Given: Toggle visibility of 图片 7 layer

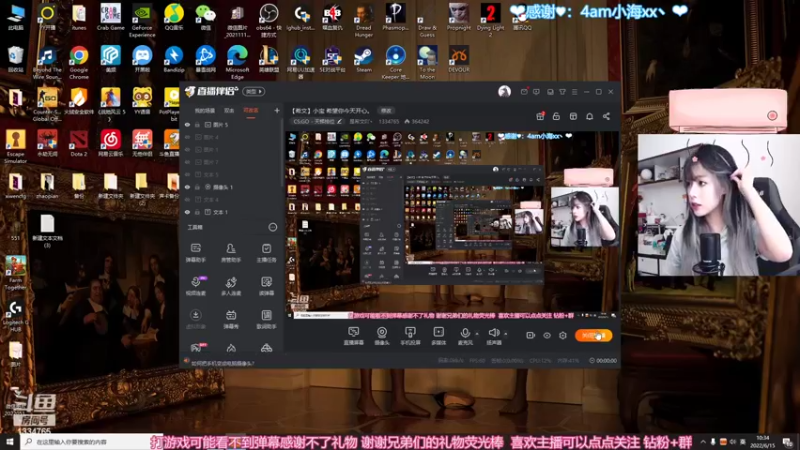Looking at the screenshot, I should (x=187, y=162).
